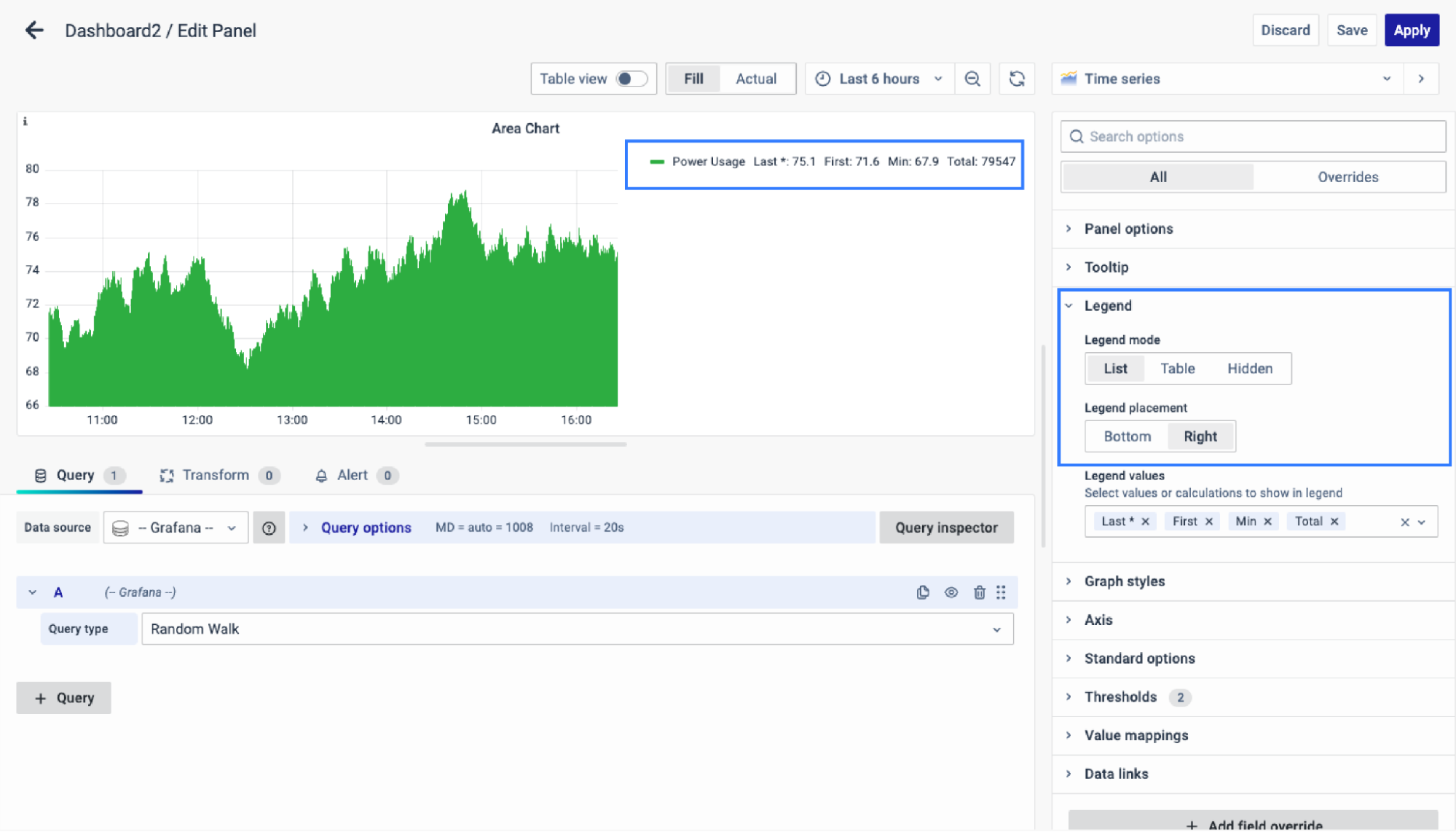Screen dimensions: 1456x832
Task: Click the zoom out time range icon
Action: tap(972, 79)
